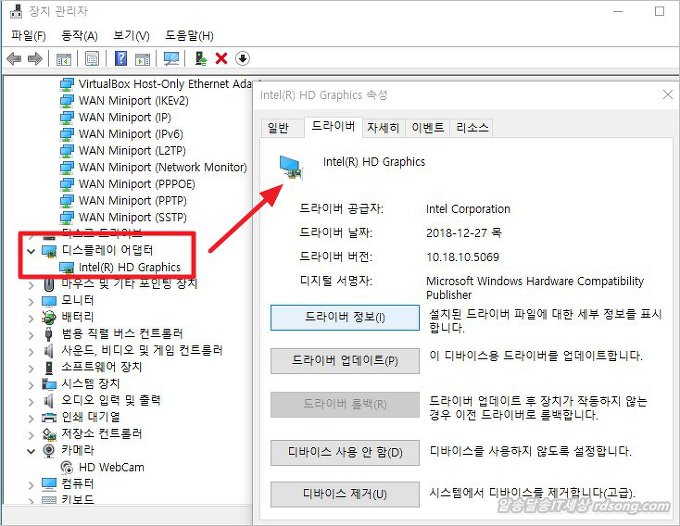This screenshot has width=680, height=526.
Task: Select WAN Miniport (PPTP) in the list
Action: [130, 200]
